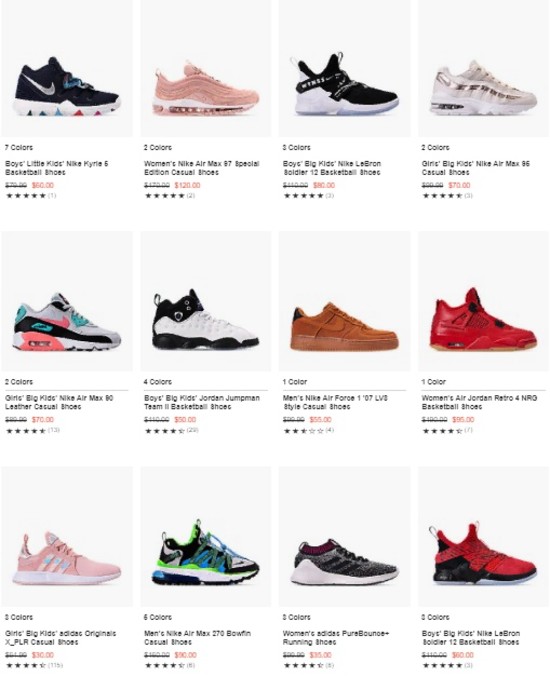550x676 pixels.
Task: Open Women's Nike Air Max 97 Special Edition link
Action: [202, 168]
